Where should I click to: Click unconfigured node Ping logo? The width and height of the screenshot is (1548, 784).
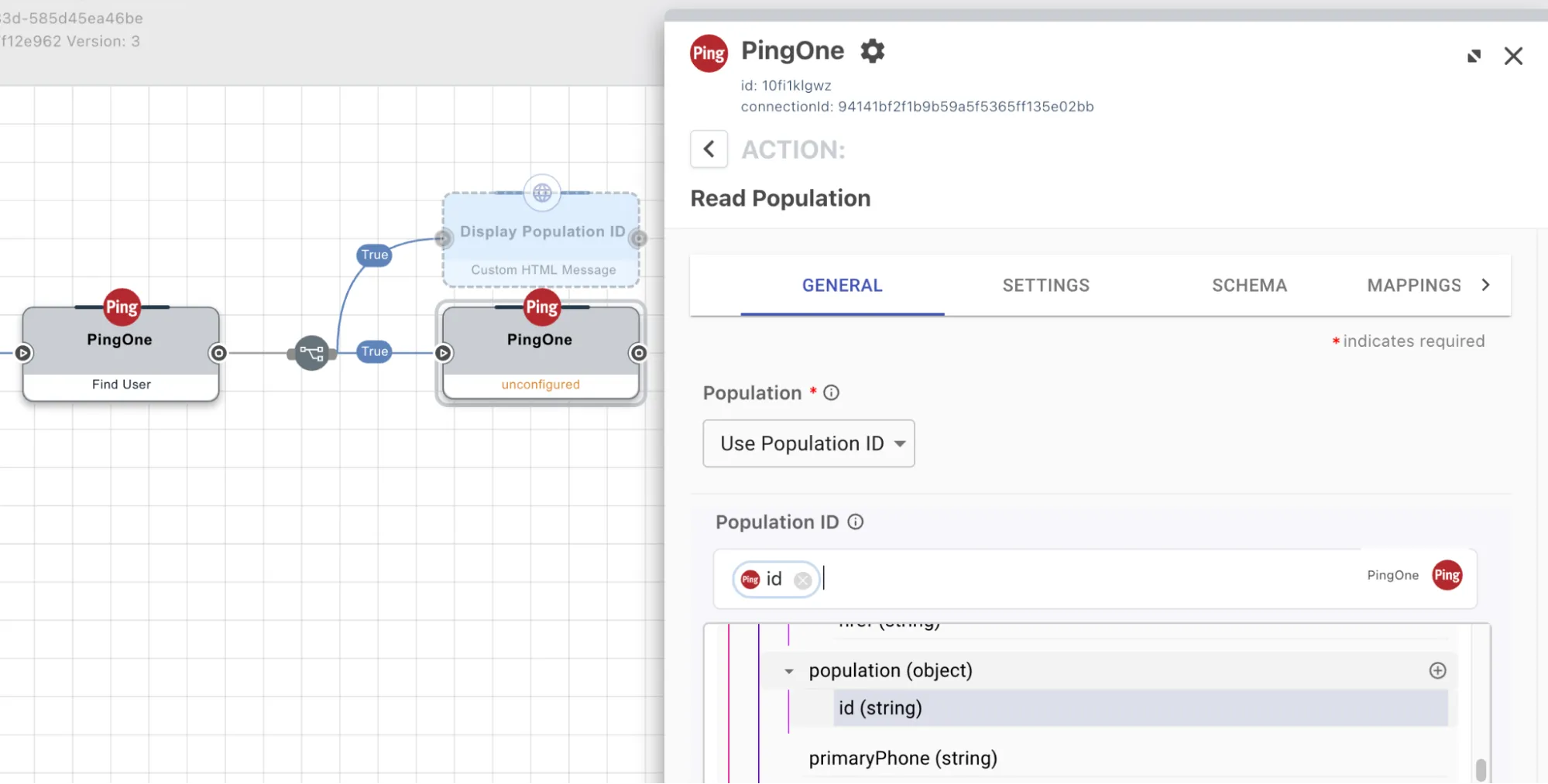click(x=542, y=306)
